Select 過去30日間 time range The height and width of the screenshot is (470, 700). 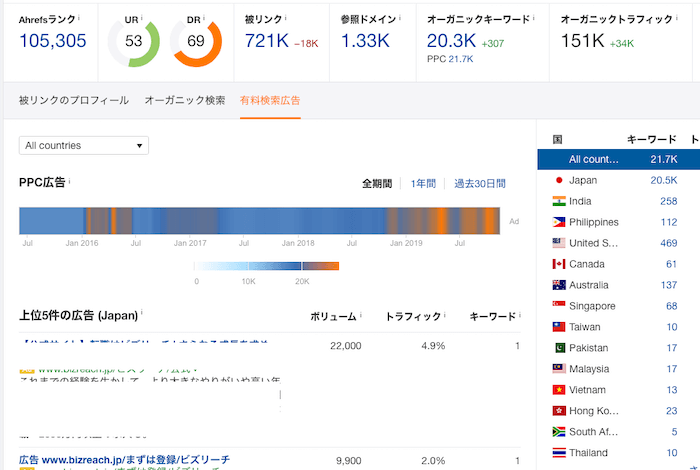[479, 183]
